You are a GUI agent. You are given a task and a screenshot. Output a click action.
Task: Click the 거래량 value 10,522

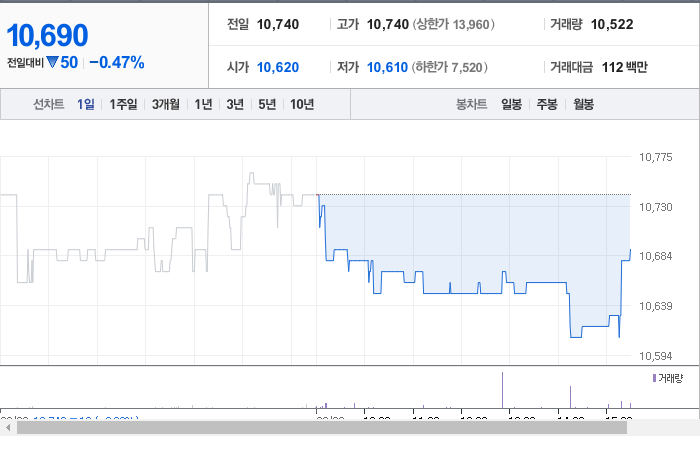(612, 24)
